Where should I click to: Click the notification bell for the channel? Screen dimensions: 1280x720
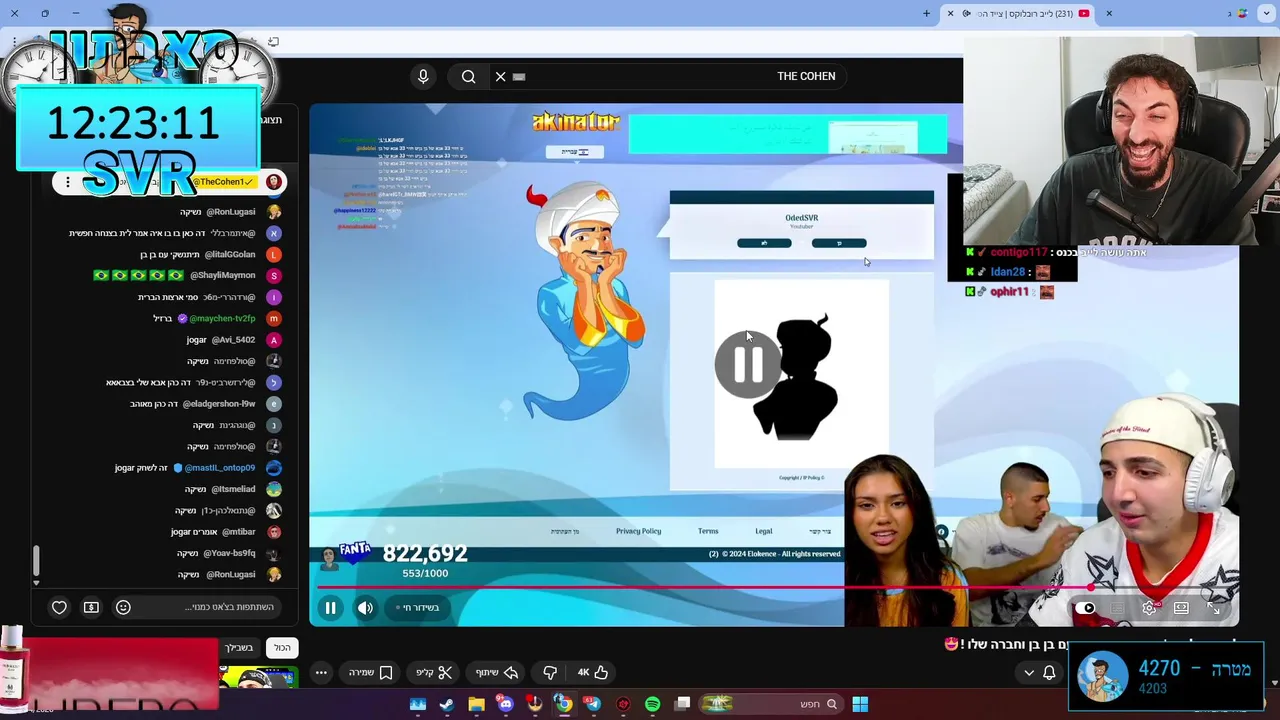pyautogui.click(x=1049, y=673)
